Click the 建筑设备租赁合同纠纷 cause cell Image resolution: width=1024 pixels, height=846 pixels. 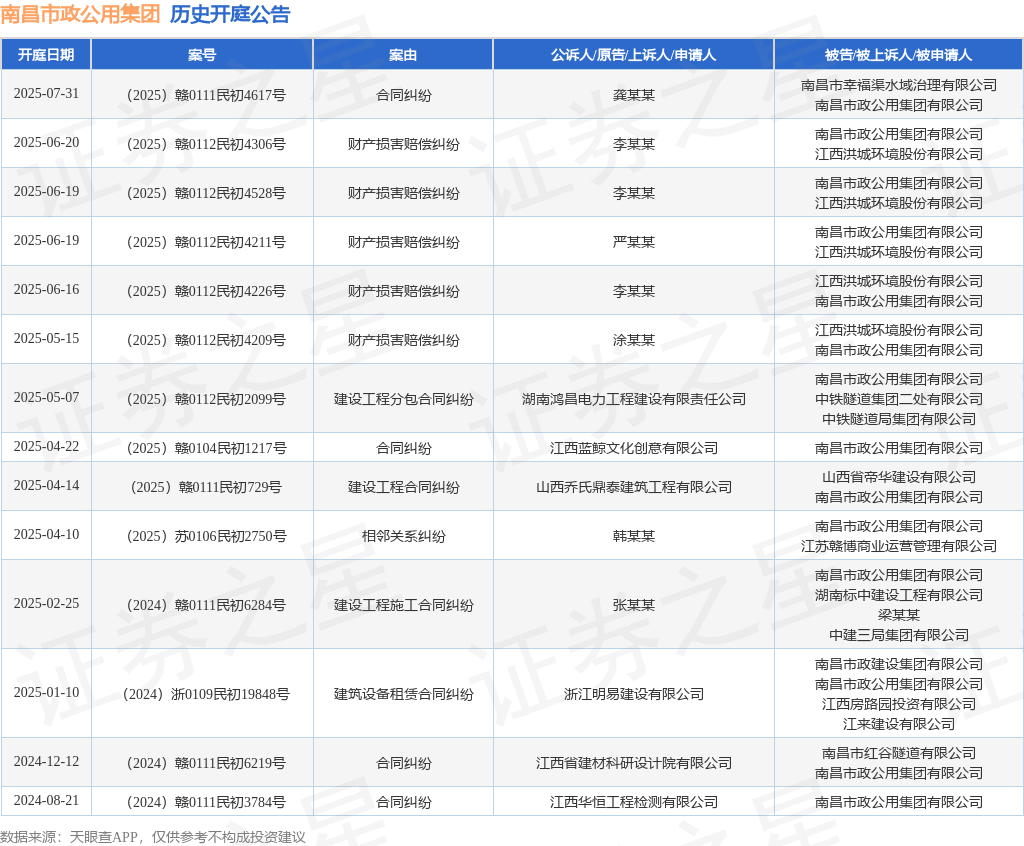coord(404,694)
